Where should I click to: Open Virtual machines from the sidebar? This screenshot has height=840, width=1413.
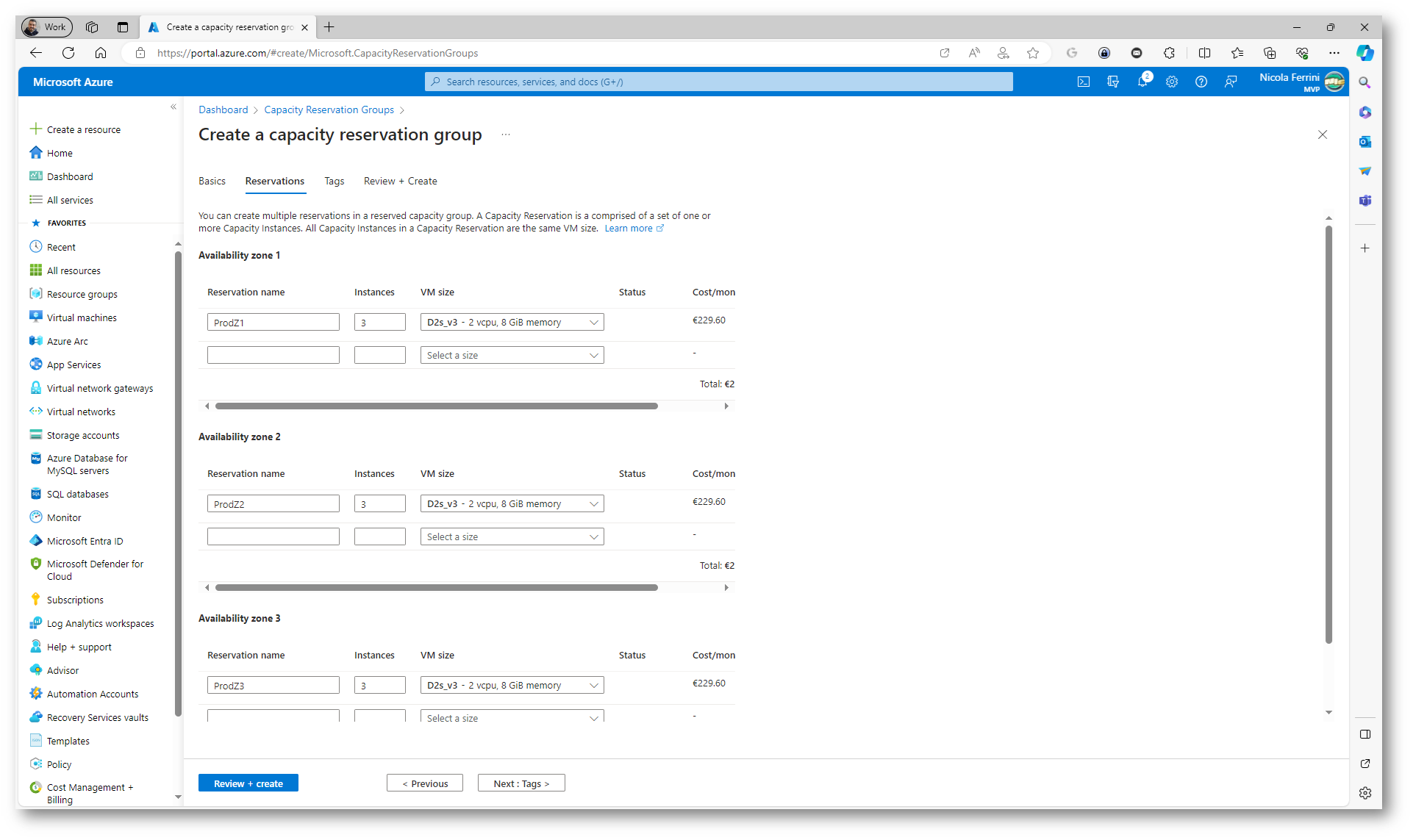(82, 317)
